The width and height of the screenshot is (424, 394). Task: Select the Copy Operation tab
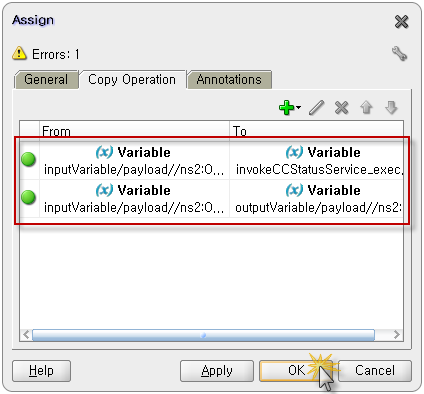(132, 80)
